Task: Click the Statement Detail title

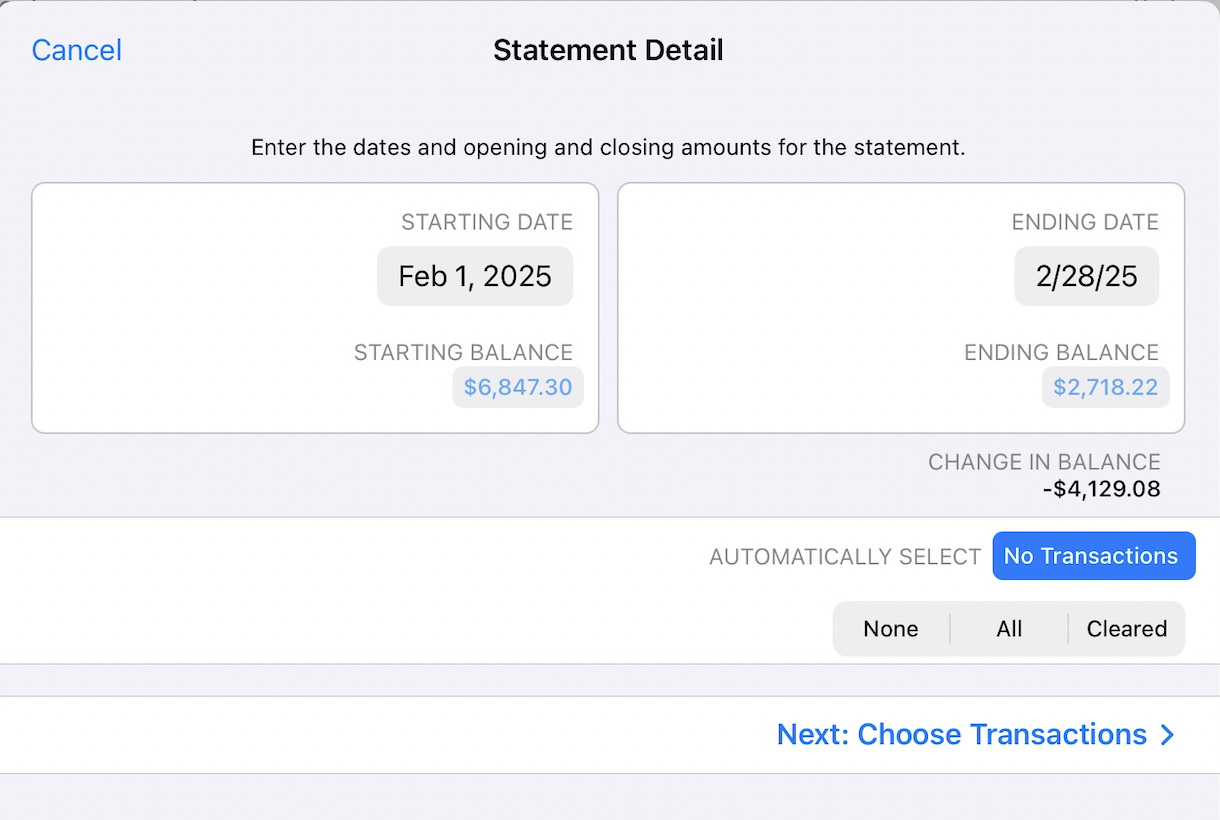Action: (608, 50)
